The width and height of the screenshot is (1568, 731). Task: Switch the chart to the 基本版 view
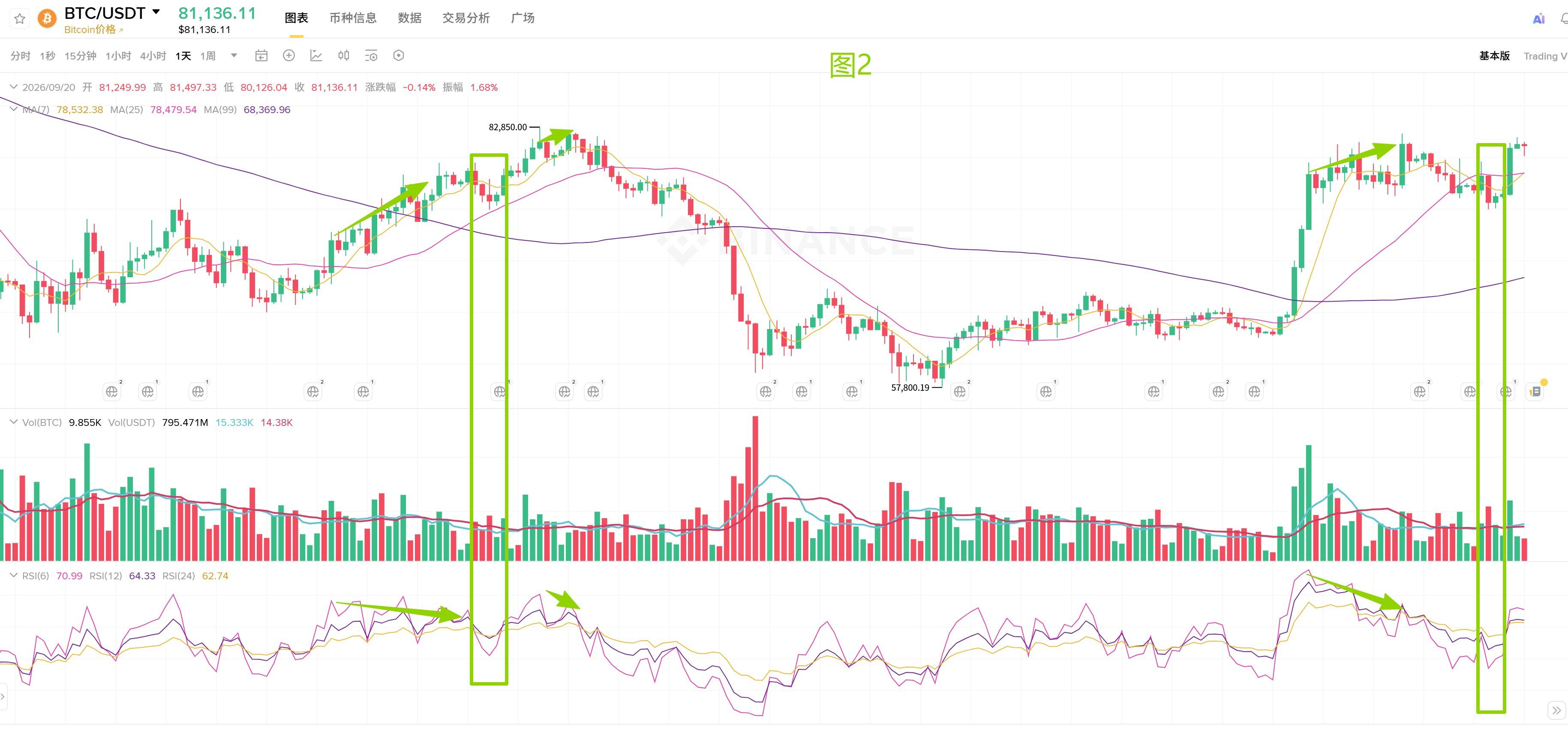[1494, 56]
